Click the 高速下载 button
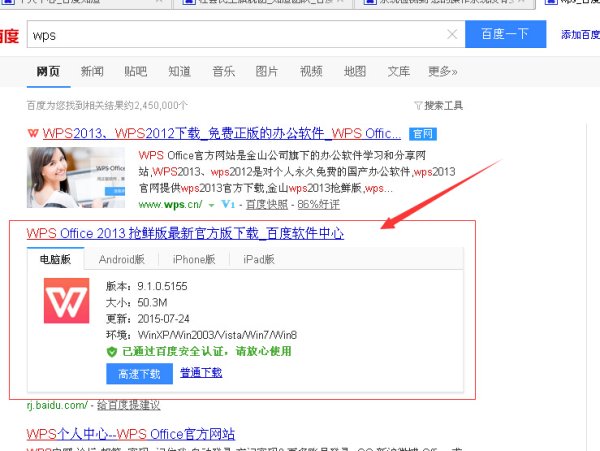 point(140,374)
